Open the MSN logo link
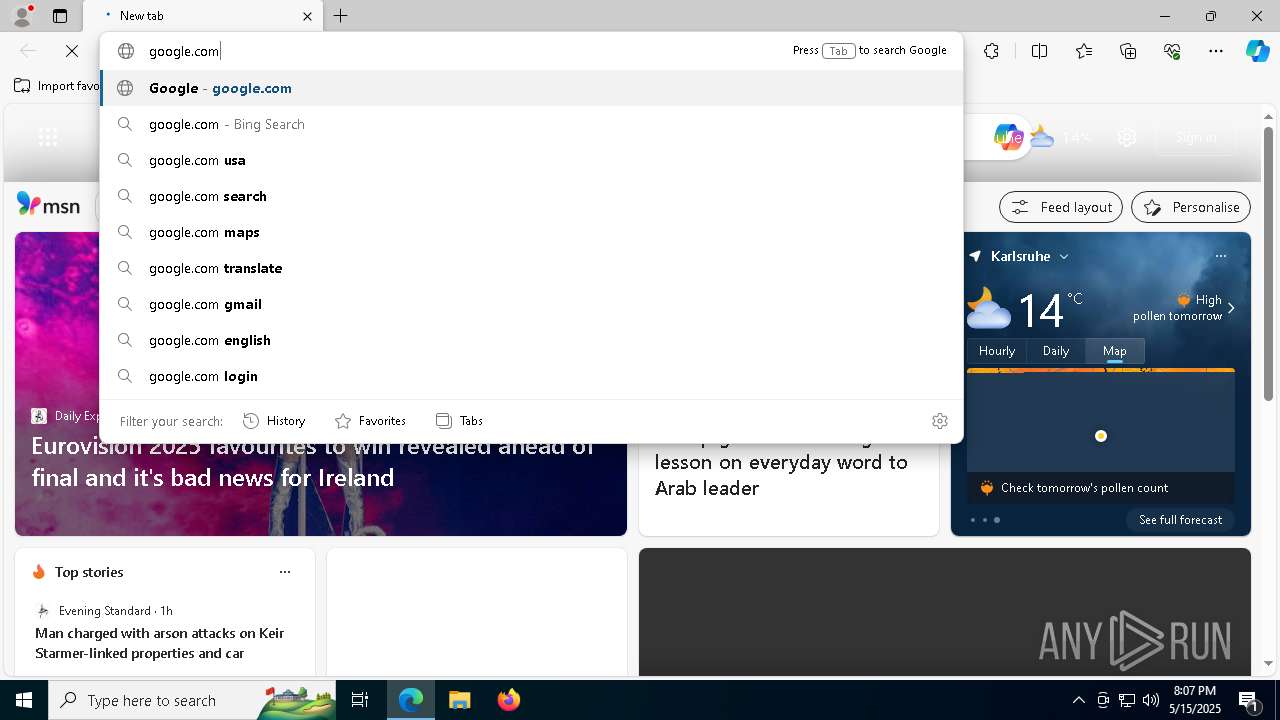The image size is (1280, 720). (48, 205)
